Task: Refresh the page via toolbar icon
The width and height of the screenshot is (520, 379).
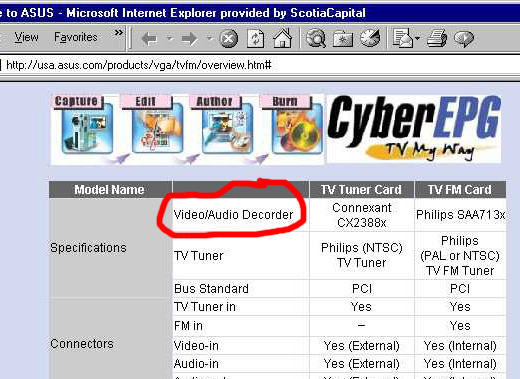Action: pyautogui.click(x=255, y=38)
